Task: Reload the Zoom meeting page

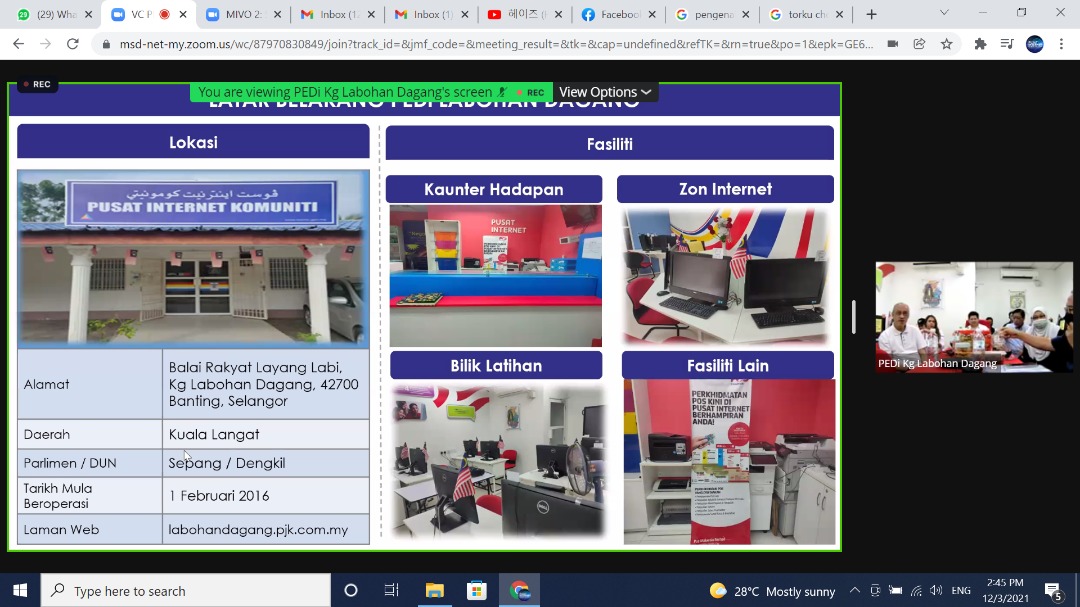Action: pos(72,44)
